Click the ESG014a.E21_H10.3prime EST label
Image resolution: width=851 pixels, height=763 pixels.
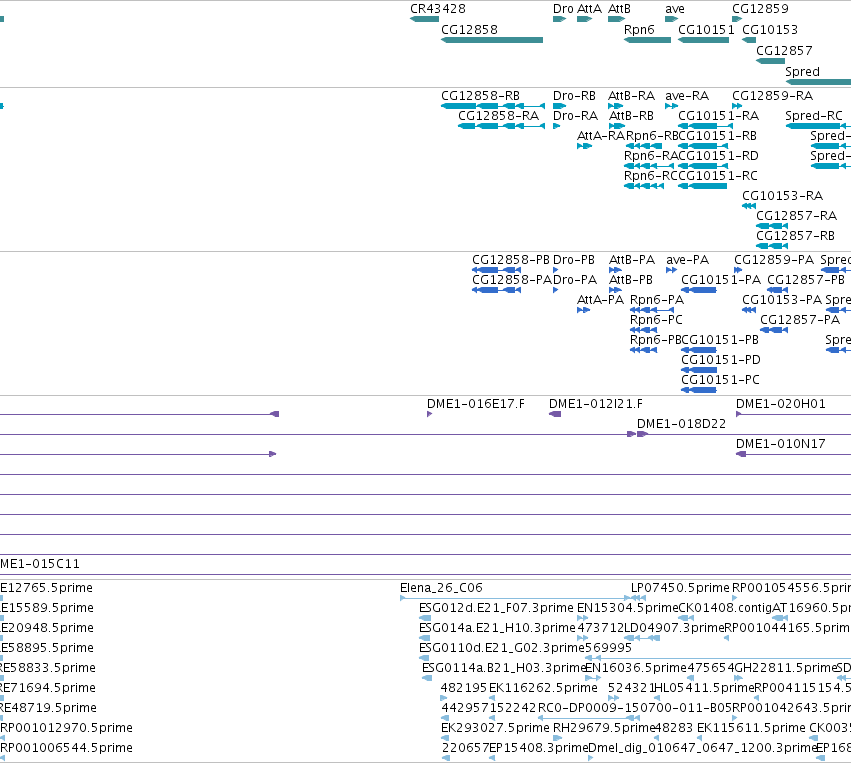pyautogui.click(x=497, y=628)
